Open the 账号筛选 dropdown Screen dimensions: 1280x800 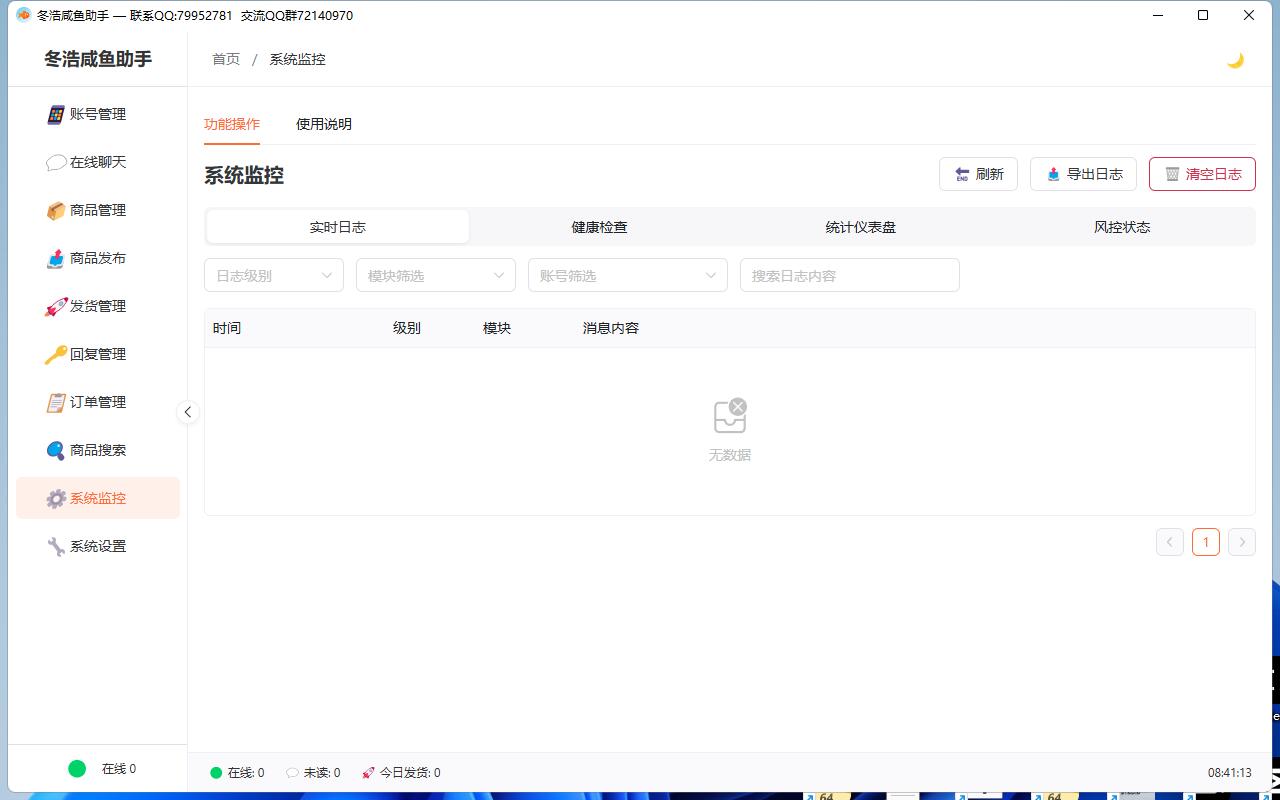[x=628, y=275]
